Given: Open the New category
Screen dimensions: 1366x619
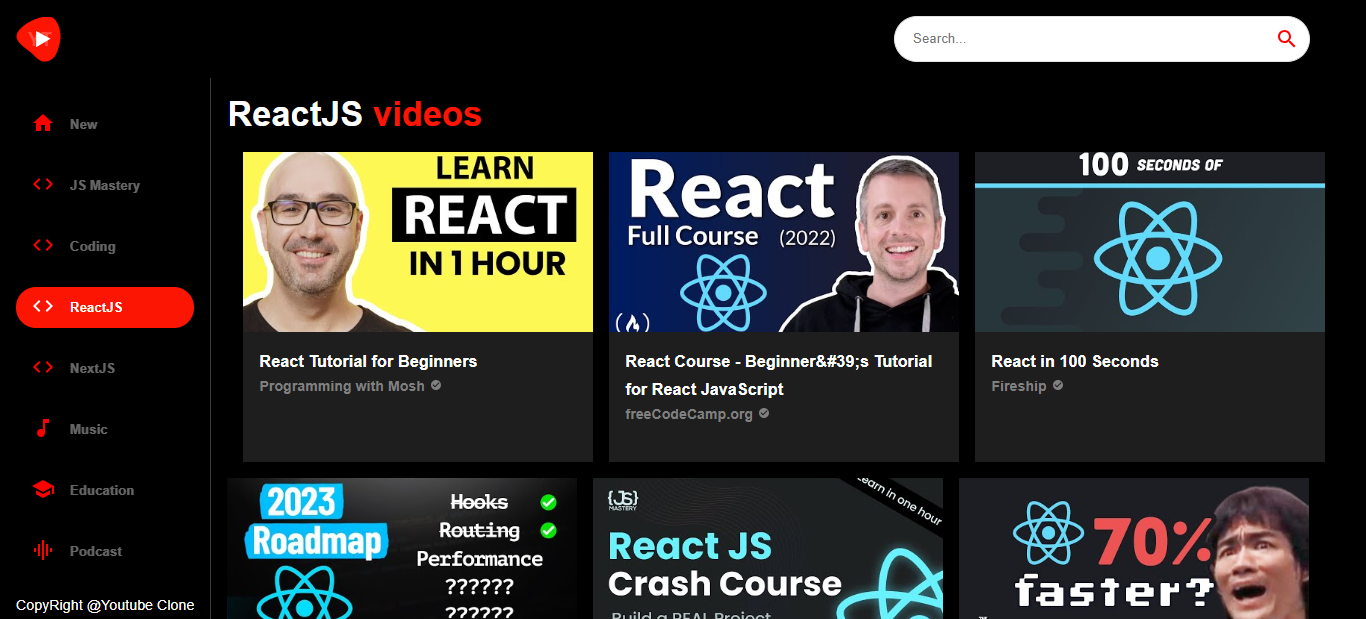Looking at the screenshot, I should [x=84, y=124].
